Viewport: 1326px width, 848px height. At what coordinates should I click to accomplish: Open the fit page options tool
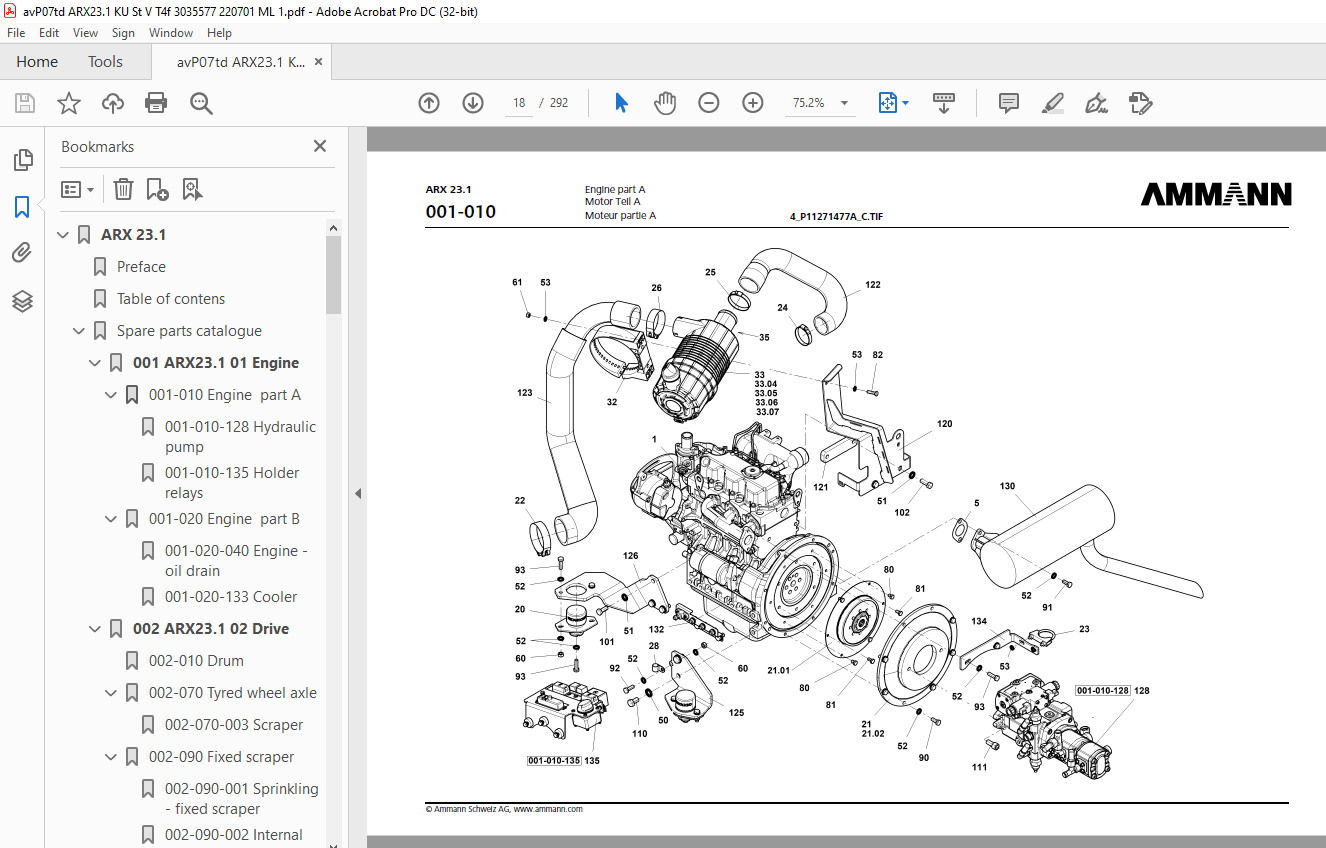click(x=893, y=103)
